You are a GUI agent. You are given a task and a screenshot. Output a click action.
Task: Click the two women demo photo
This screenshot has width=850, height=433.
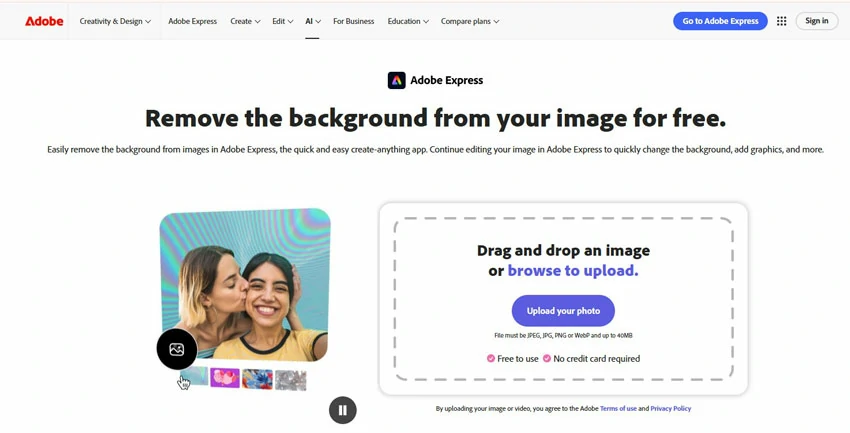245,285
